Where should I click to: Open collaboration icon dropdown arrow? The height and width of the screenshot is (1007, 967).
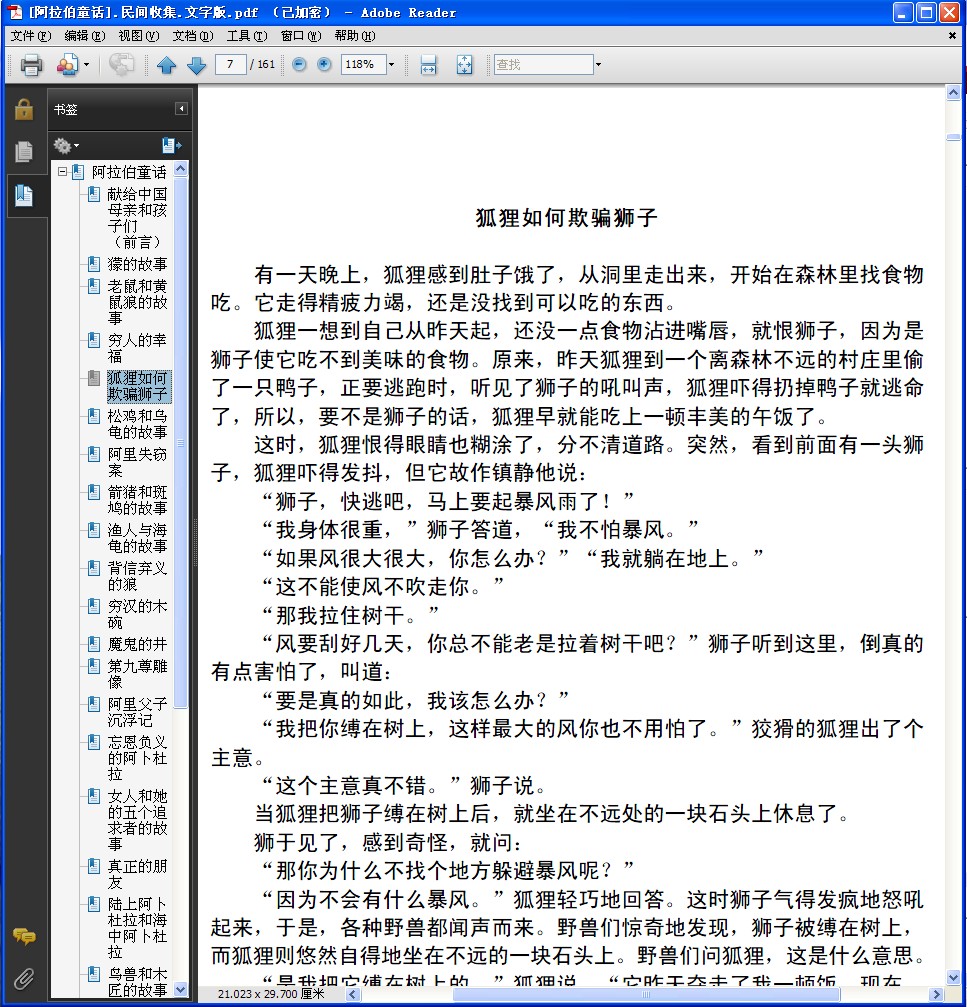point(86,64)
